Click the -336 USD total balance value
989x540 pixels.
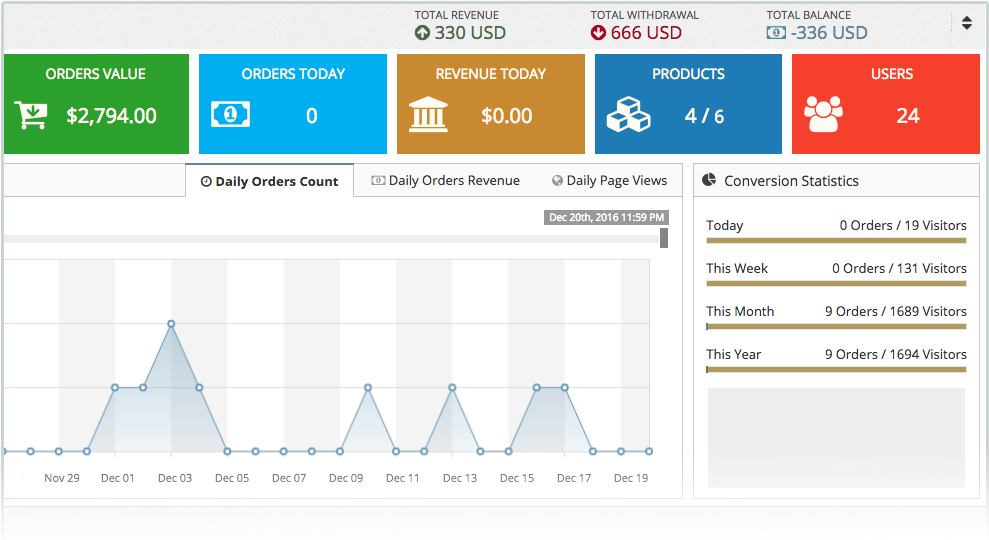coord(829,33)
